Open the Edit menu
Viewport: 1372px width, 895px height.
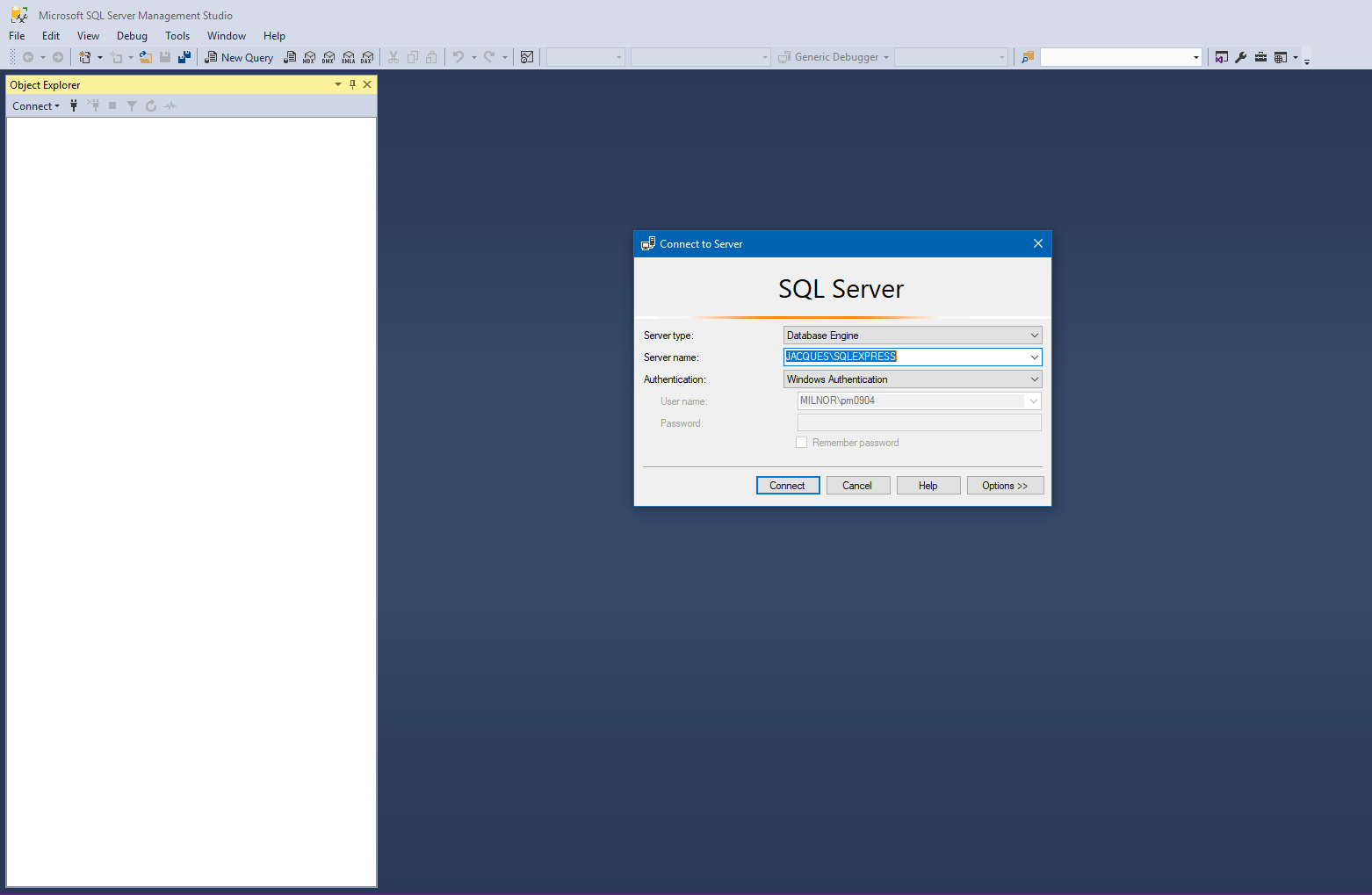coord(51,36)
